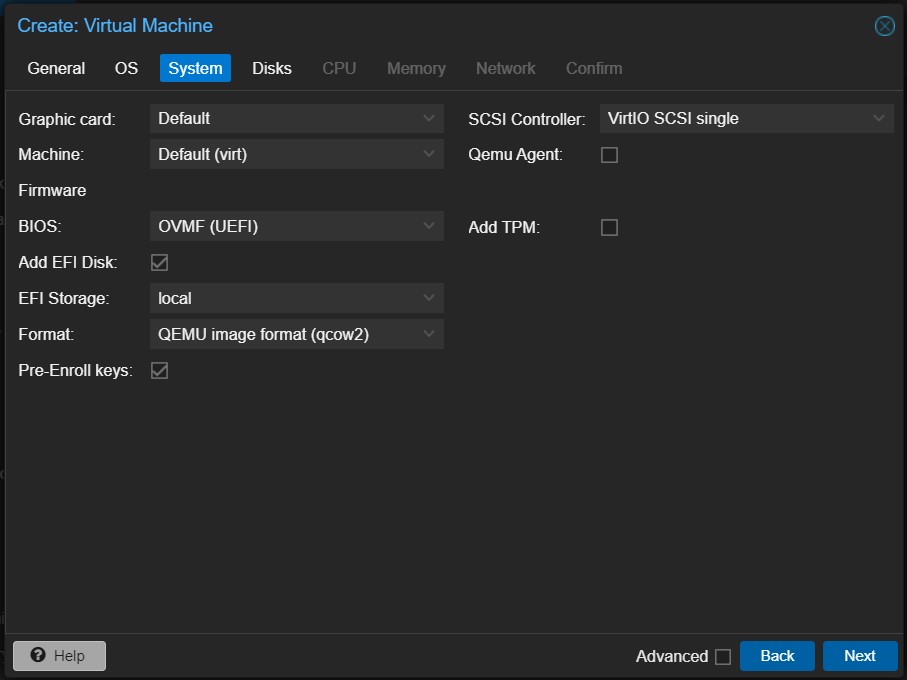The width and height of the screenshot is (907, 680).
Task: Click the Graphic card dropdown arrow
Action: tap(429, 119)
